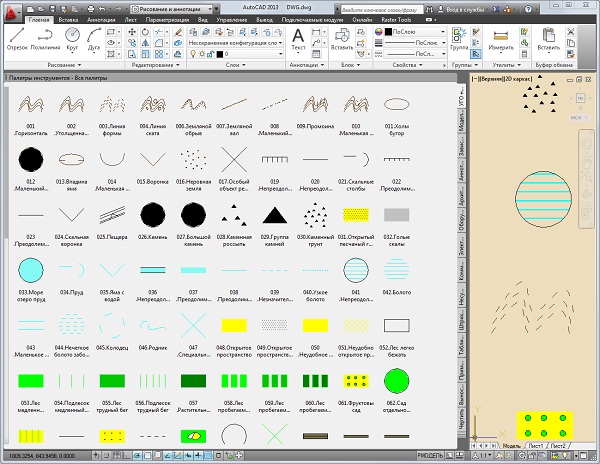
Task: Click the Редактирование panel title button
Action: [153, 65]
